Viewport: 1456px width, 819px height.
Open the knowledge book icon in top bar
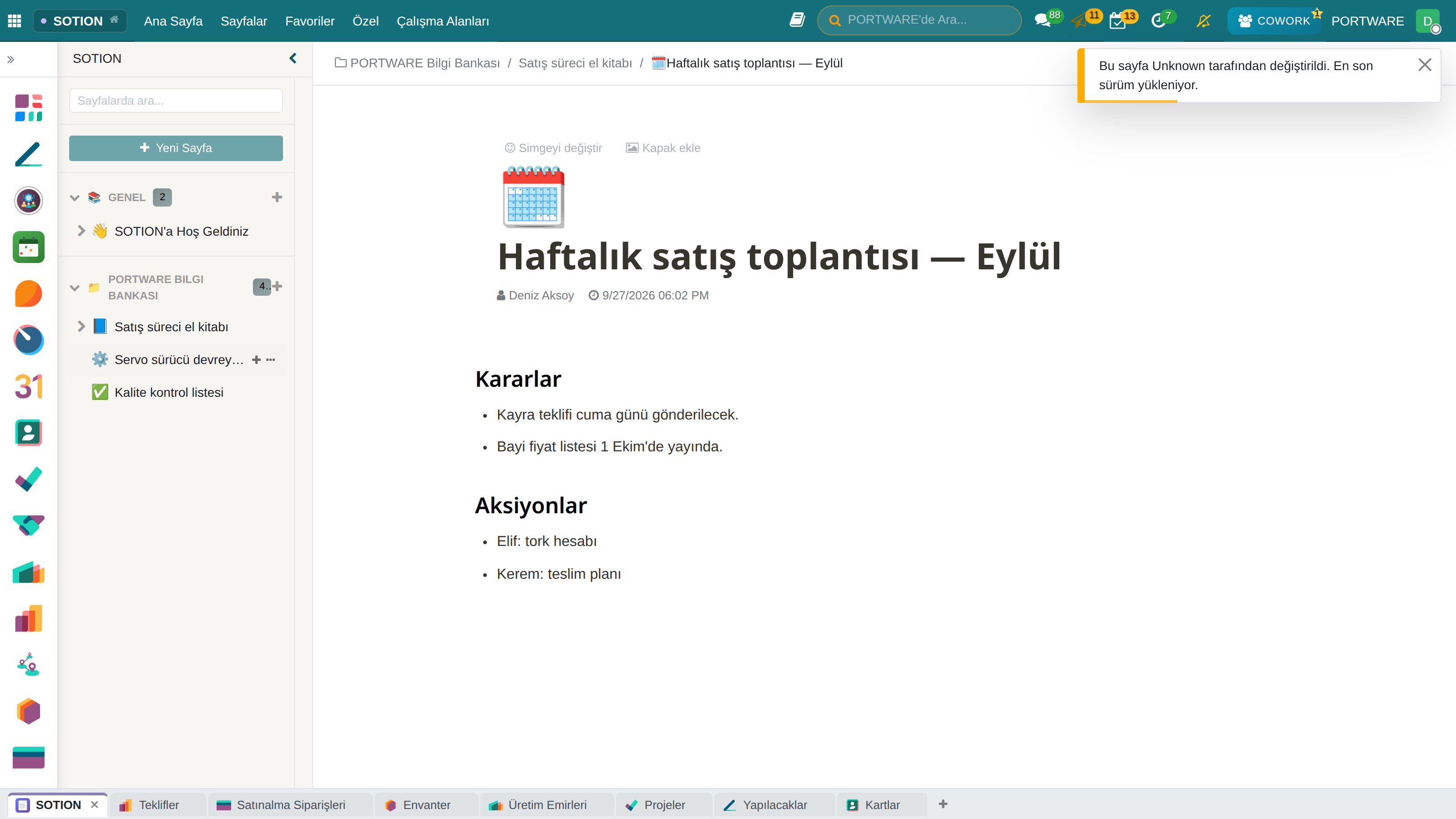[797, 20]
